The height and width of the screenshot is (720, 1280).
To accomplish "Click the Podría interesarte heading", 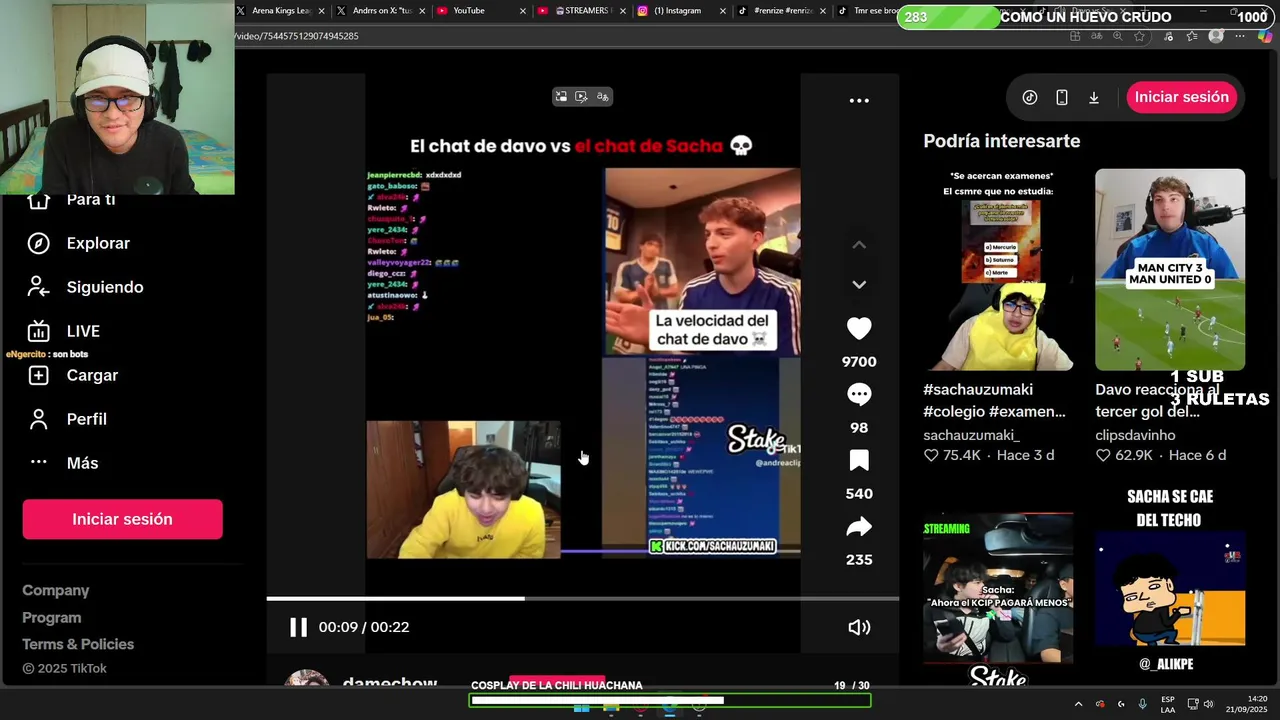I will pos(1002,141).
